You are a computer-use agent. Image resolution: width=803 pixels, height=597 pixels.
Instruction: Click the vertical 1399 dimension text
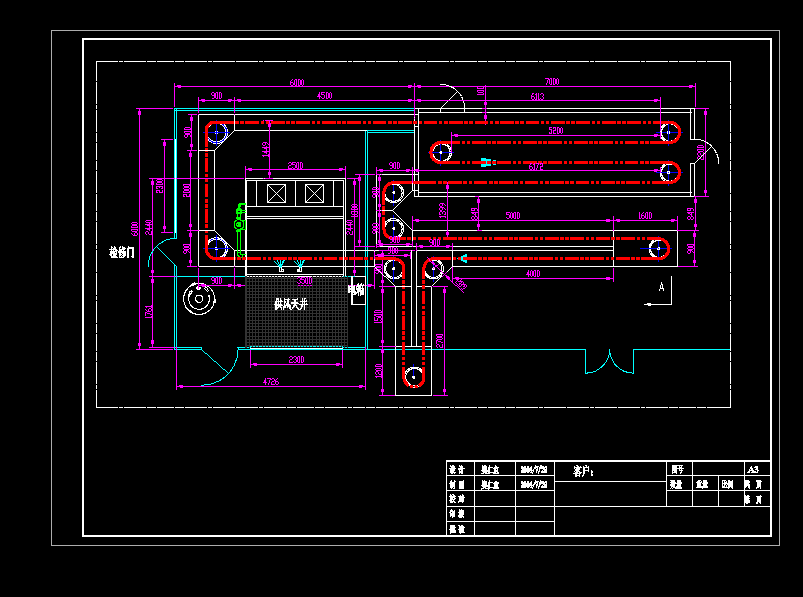pyautogui.click(x=442, y=210)
